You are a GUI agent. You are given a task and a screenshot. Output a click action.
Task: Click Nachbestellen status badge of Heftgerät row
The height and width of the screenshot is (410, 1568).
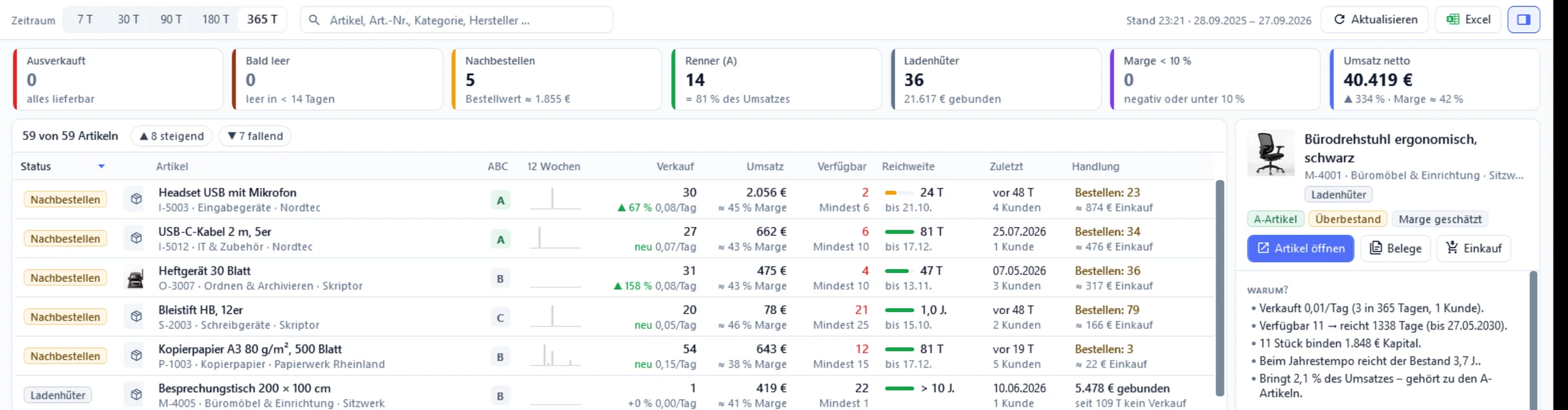pyautogui.click(x=65, y=277)
